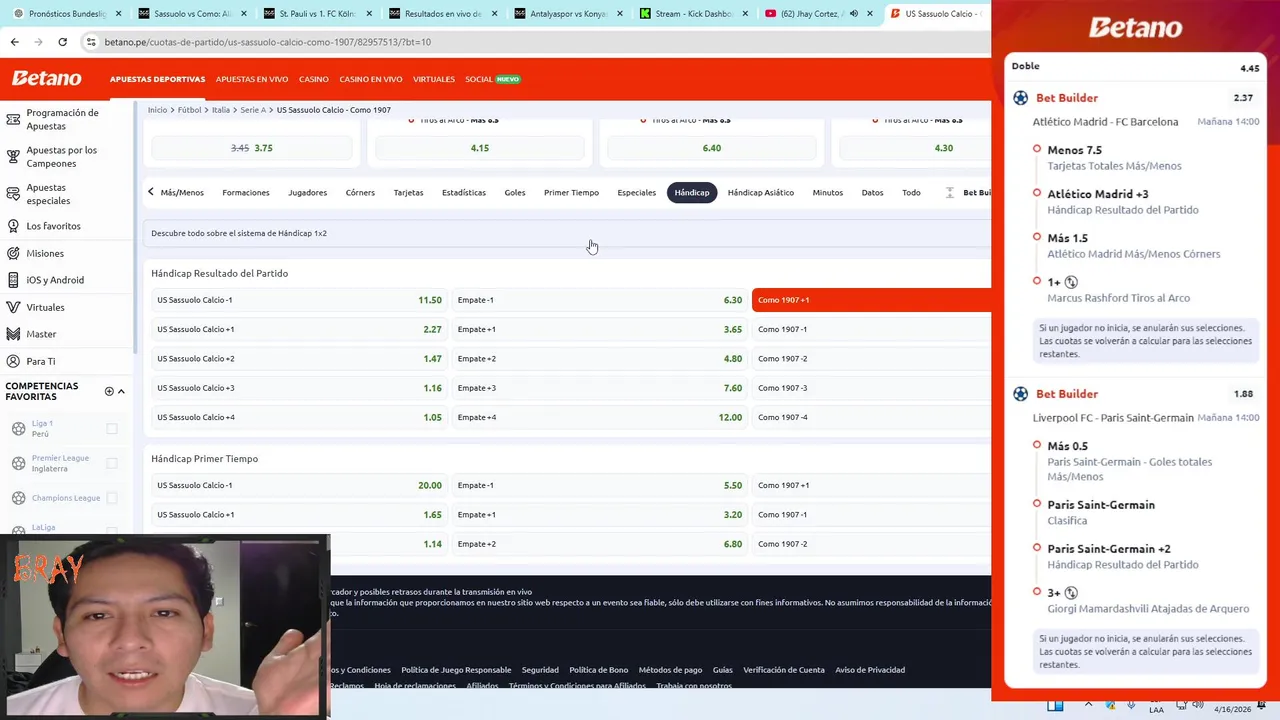
Task: Click Bet Builder ball icon for Liverpool bet
Action: tap(1020, 394)
